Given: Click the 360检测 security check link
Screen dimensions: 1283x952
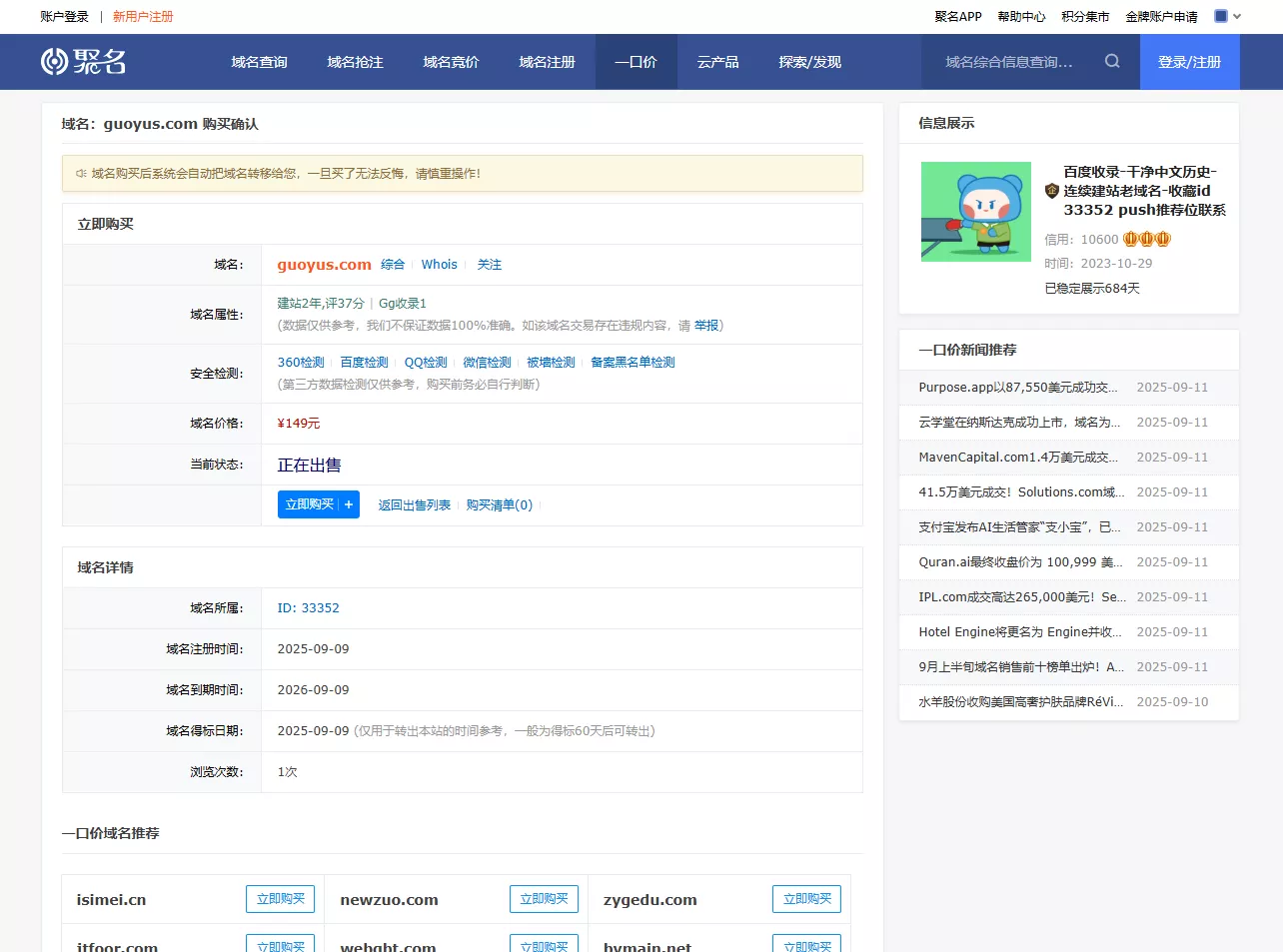Looking at the screenshot, I should [x=301, y=363].
